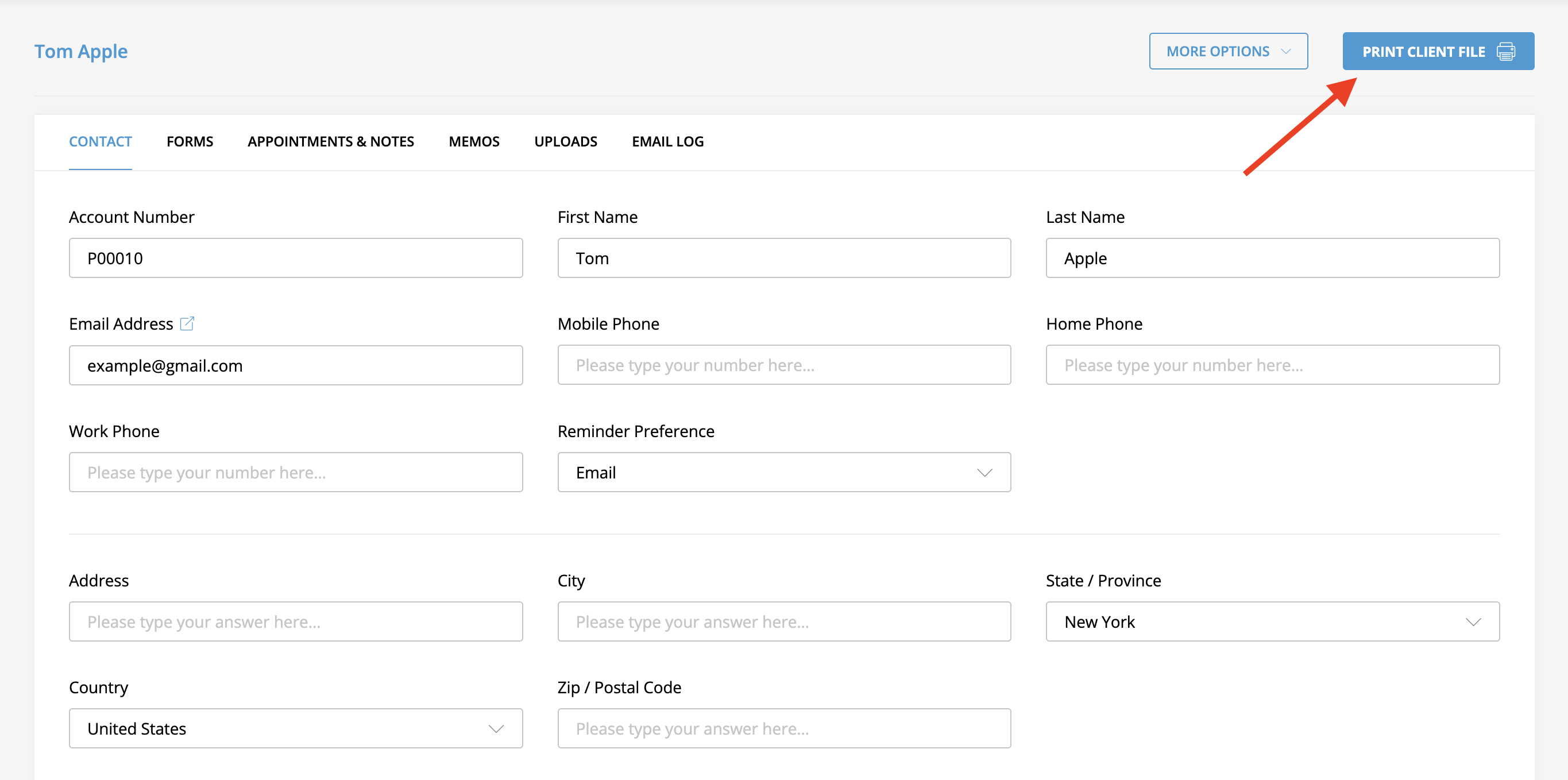1568x780 pixels.
Task: Click the Tom Apple client name link
Action: 81,52
